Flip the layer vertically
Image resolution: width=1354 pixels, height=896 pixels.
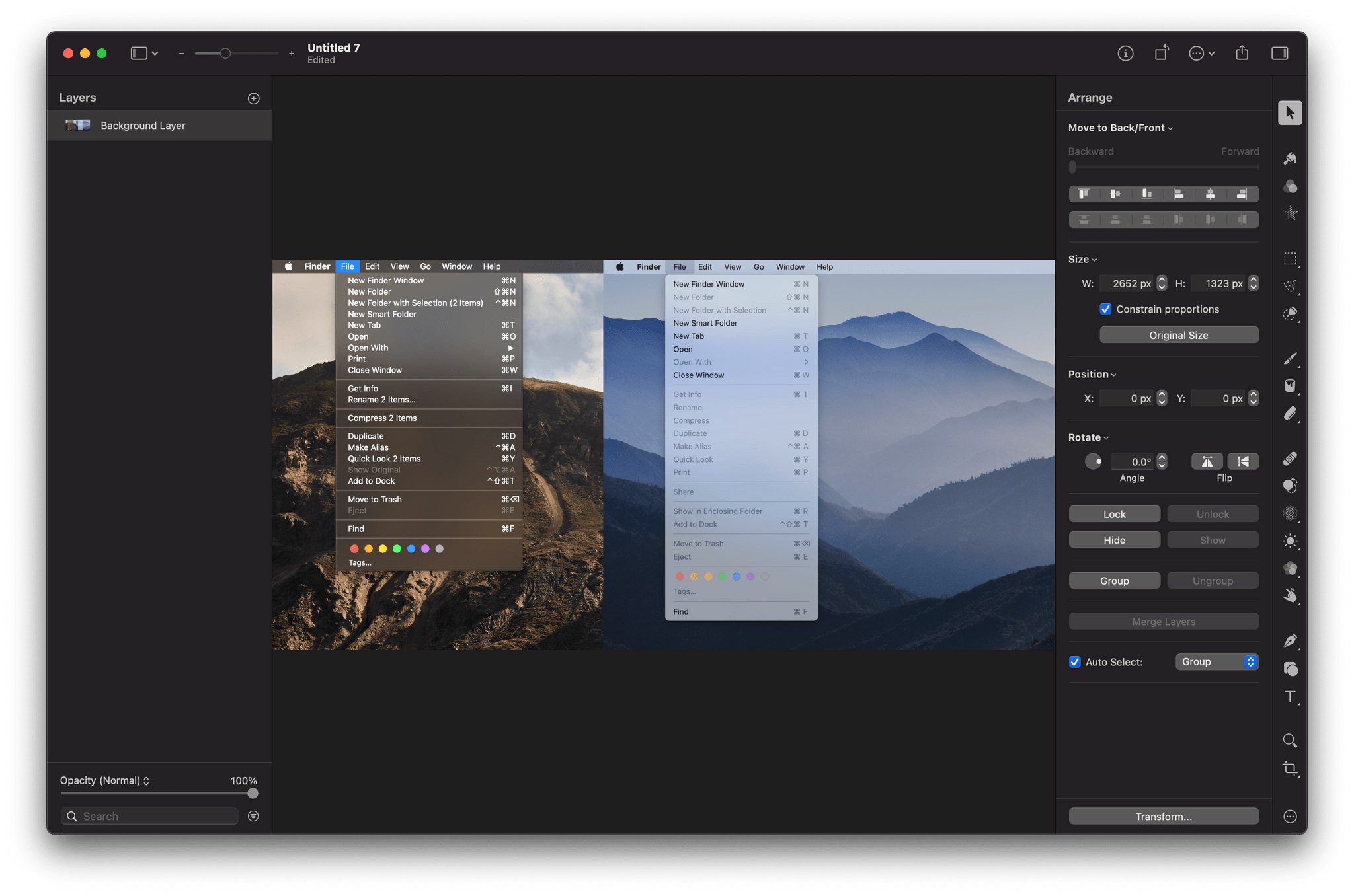pos(1243,461)
